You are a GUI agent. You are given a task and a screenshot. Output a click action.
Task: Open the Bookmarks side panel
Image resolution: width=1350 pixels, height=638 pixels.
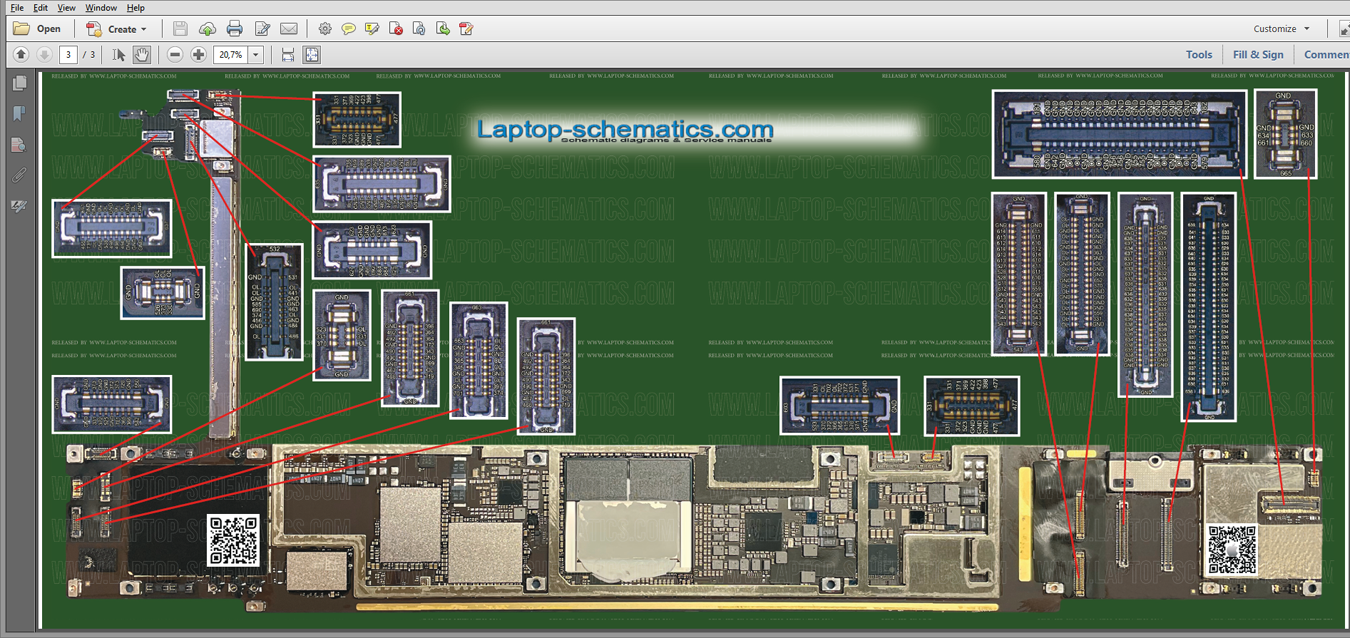(19, 114)
